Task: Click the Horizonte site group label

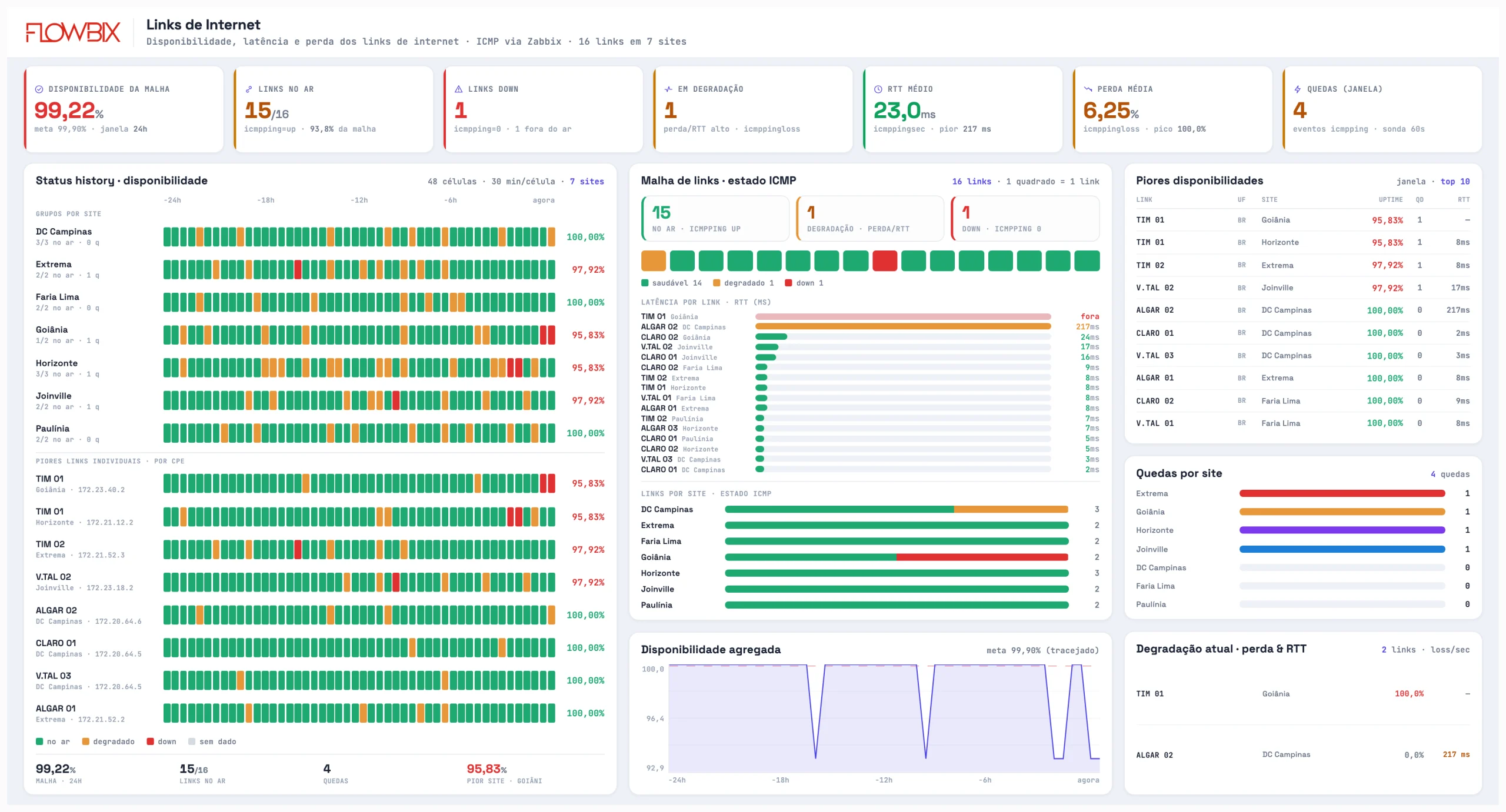Action: pos(56,363)
